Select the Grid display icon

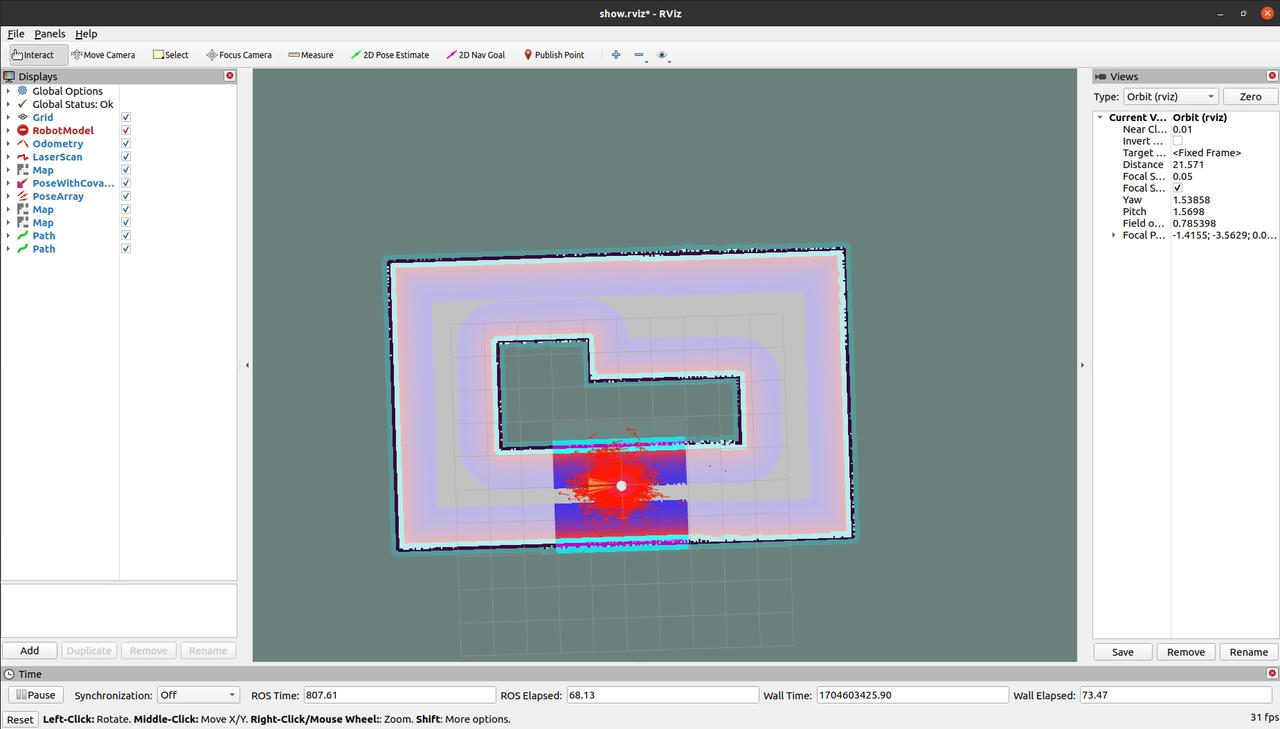pos(23,117)
